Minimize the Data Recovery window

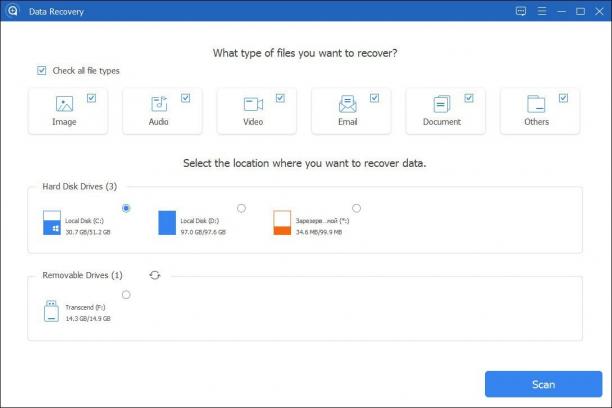pos(561,12)
